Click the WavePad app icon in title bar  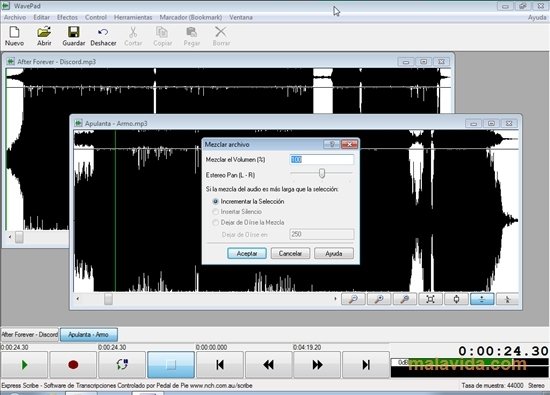6,6
